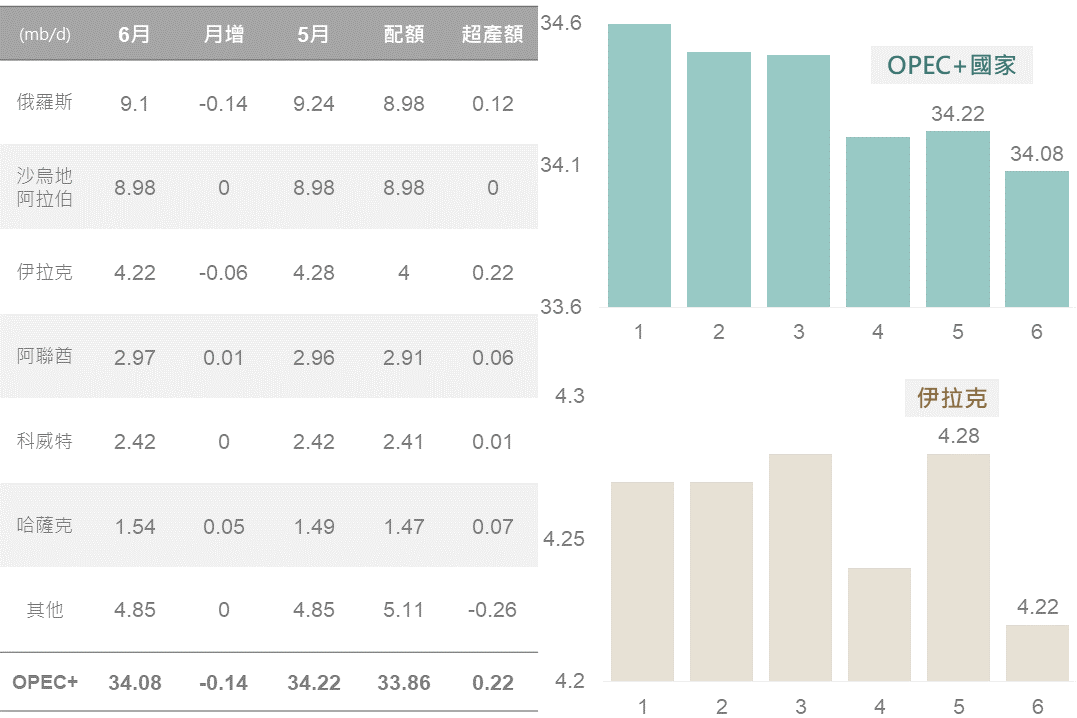Screen dimensions: 1077x718
Task: Click the OPEC+ total row label
Action: 45,683
